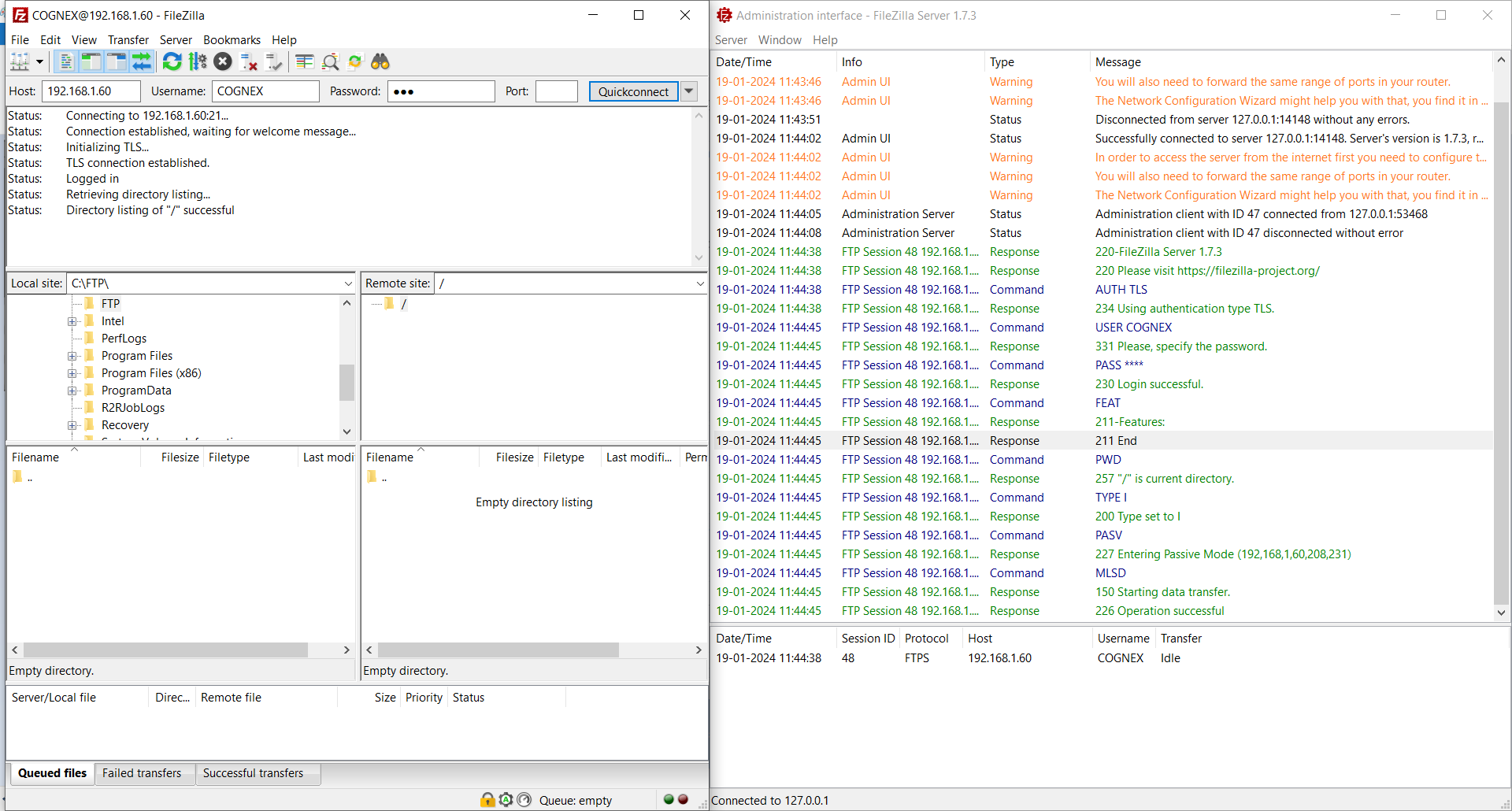The width and height of the screenshot is (1512, 811).
Task: Cancel the current operation icon
Action: point(223,61)
